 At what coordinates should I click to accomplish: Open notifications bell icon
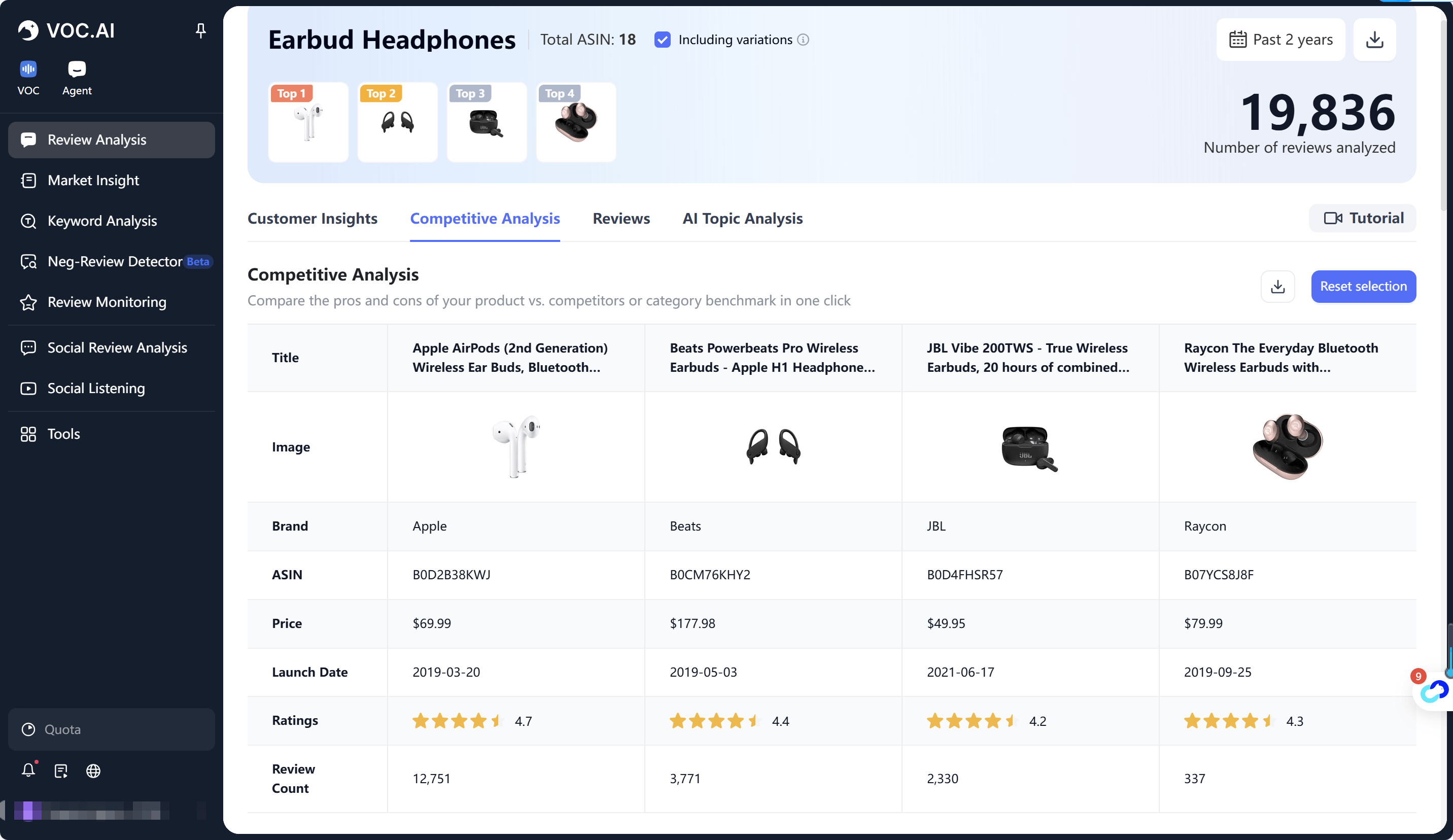28,770
